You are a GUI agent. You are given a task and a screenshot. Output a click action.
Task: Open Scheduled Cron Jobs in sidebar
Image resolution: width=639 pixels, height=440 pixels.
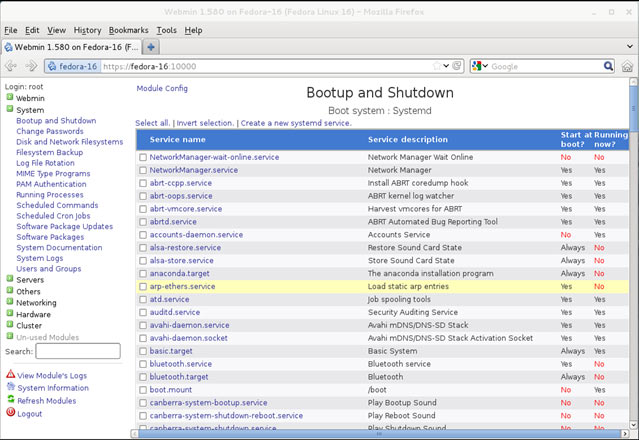point(53,216)
